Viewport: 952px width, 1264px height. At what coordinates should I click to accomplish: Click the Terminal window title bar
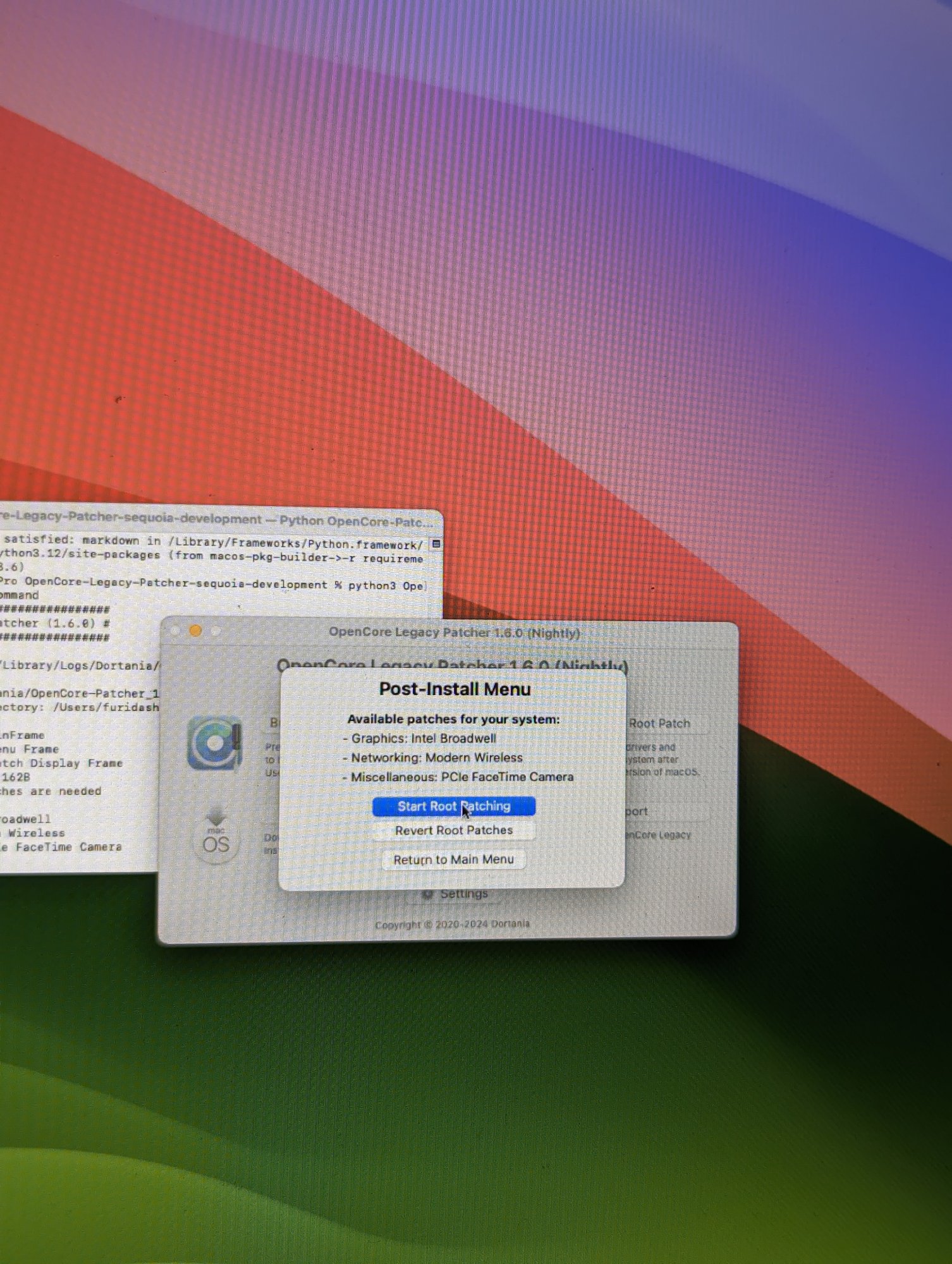click(x=221, y=519)
